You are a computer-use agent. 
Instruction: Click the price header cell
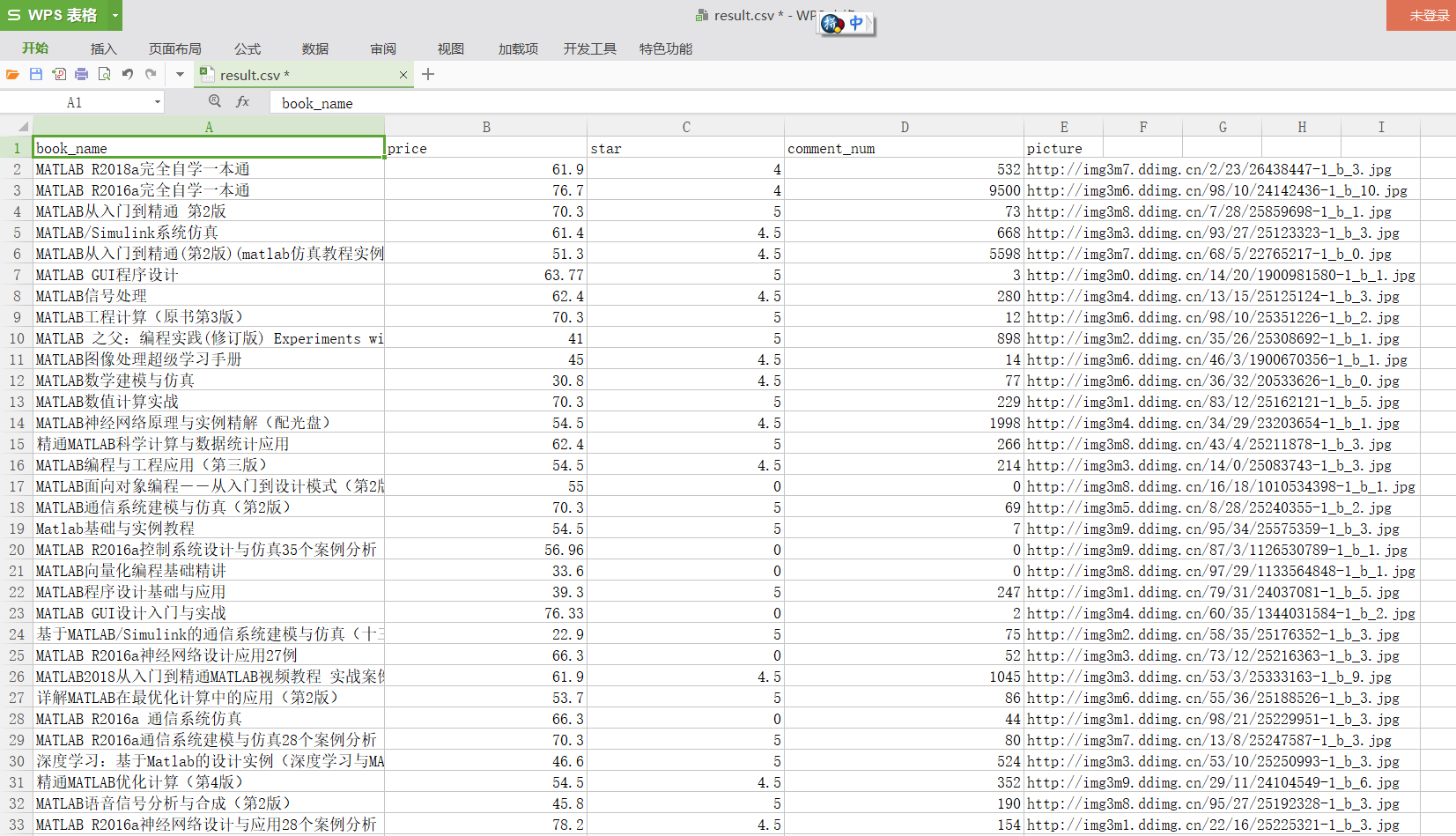pyautogui.click(x=486, y=148)
